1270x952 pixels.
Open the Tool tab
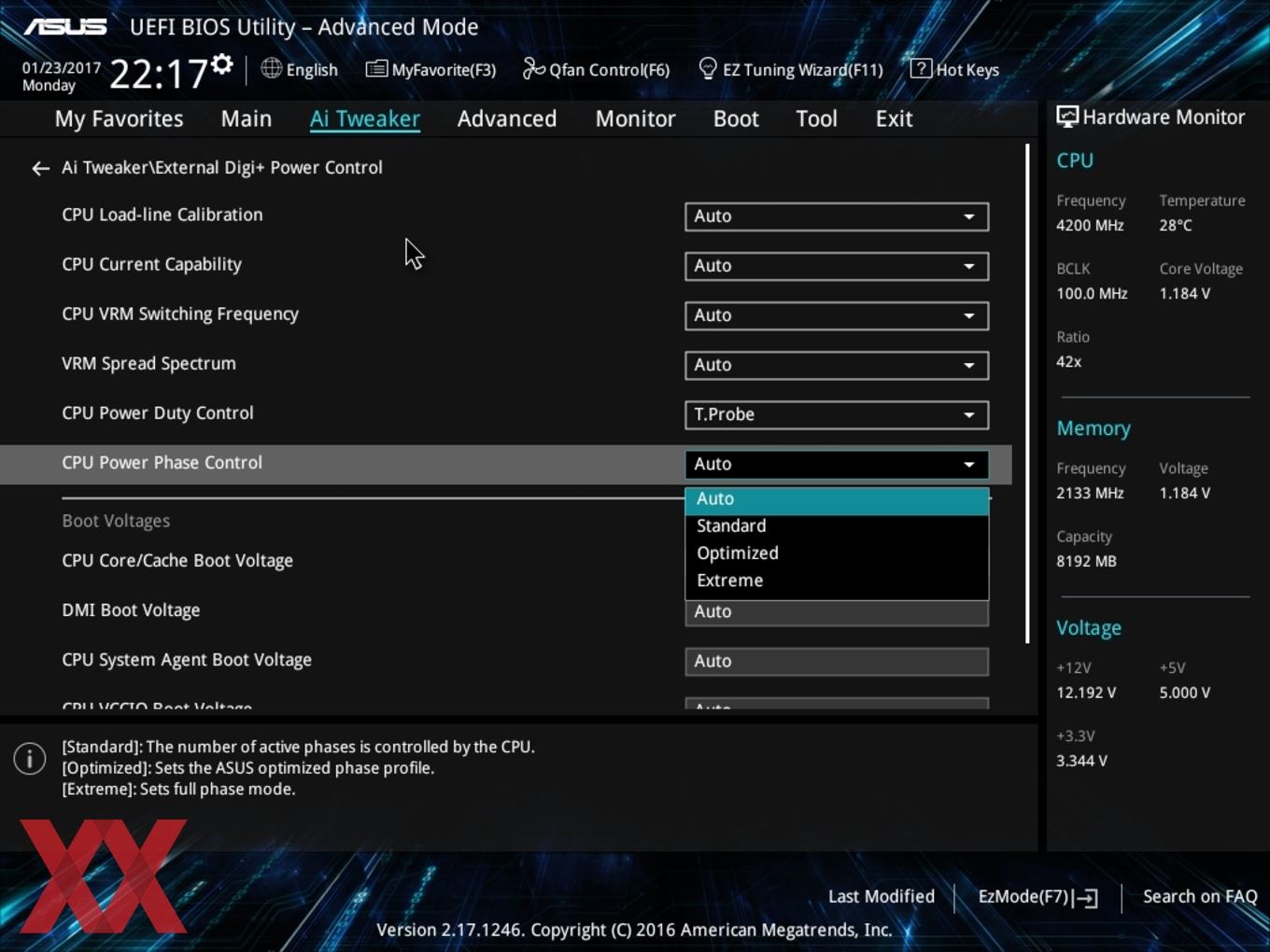(816, 119)
